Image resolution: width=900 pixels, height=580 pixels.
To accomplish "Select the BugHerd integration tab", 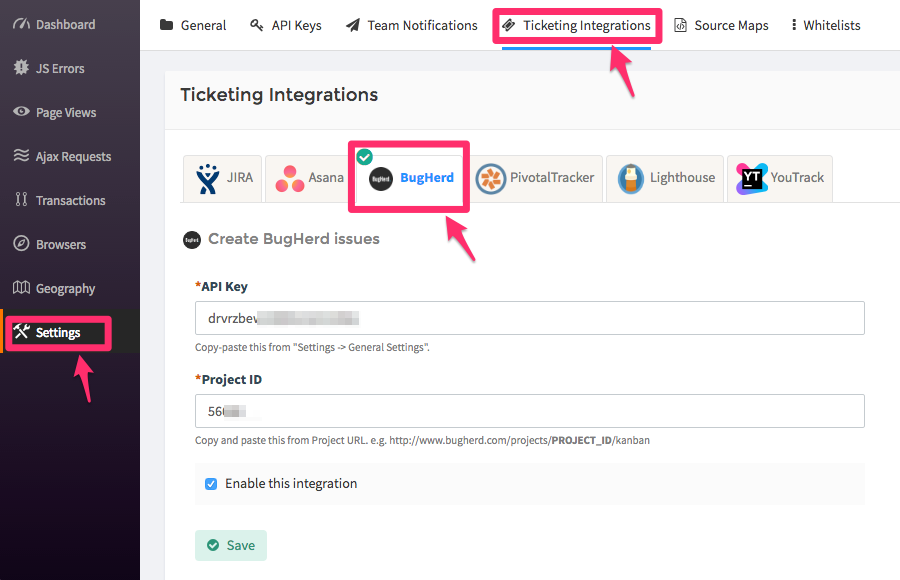I will point(409,179).
